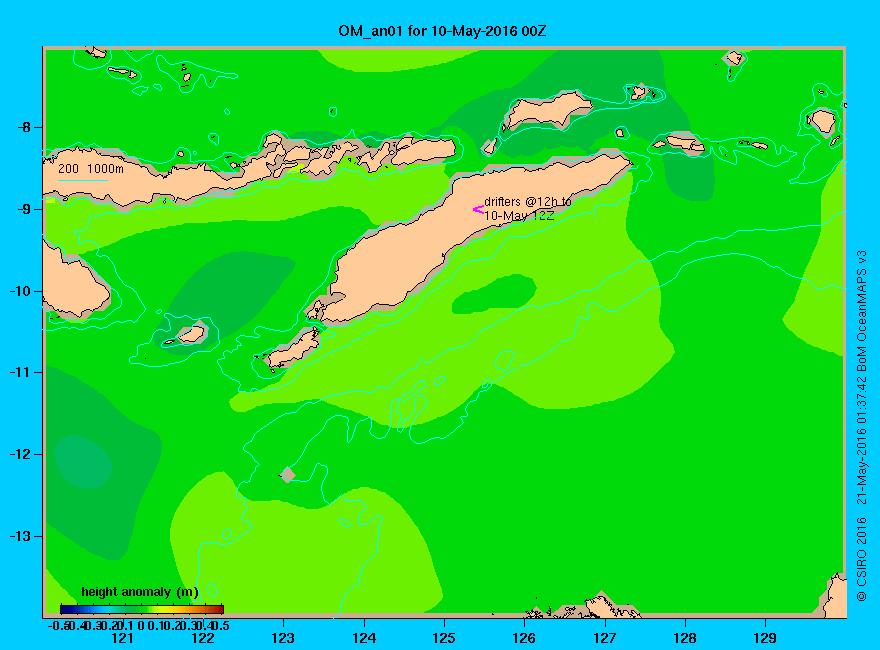The width and height of the screenshot is (880, 650).
Task: Click the '0.5' value at the color bar's end
Action: (x=221, y=625)
